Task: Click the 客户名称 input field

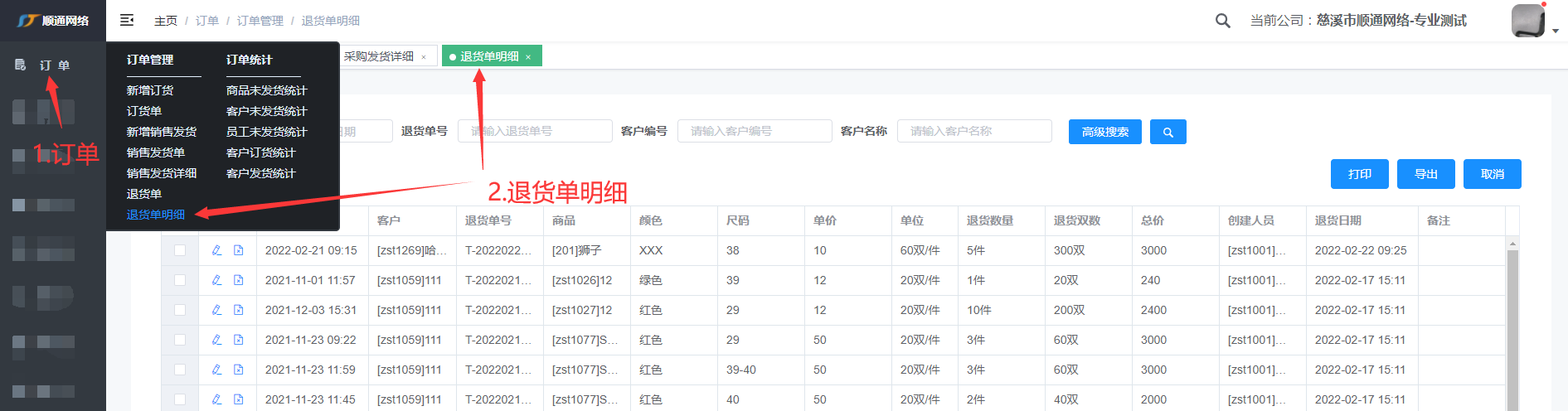Action: click(x=974, y=131)
